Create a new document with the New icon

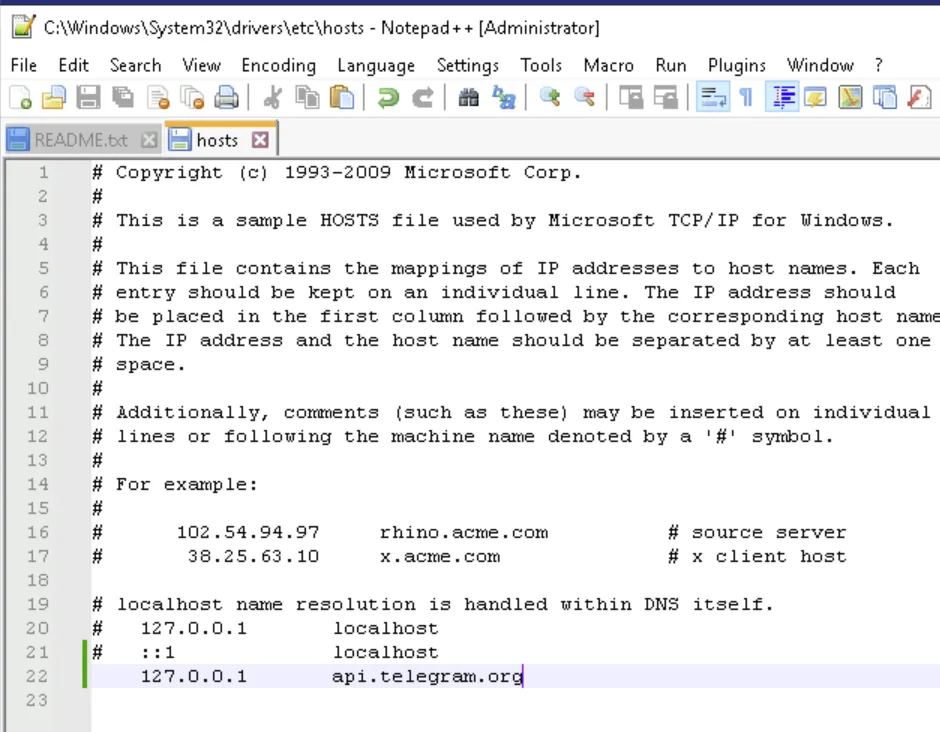pos(20,97)
